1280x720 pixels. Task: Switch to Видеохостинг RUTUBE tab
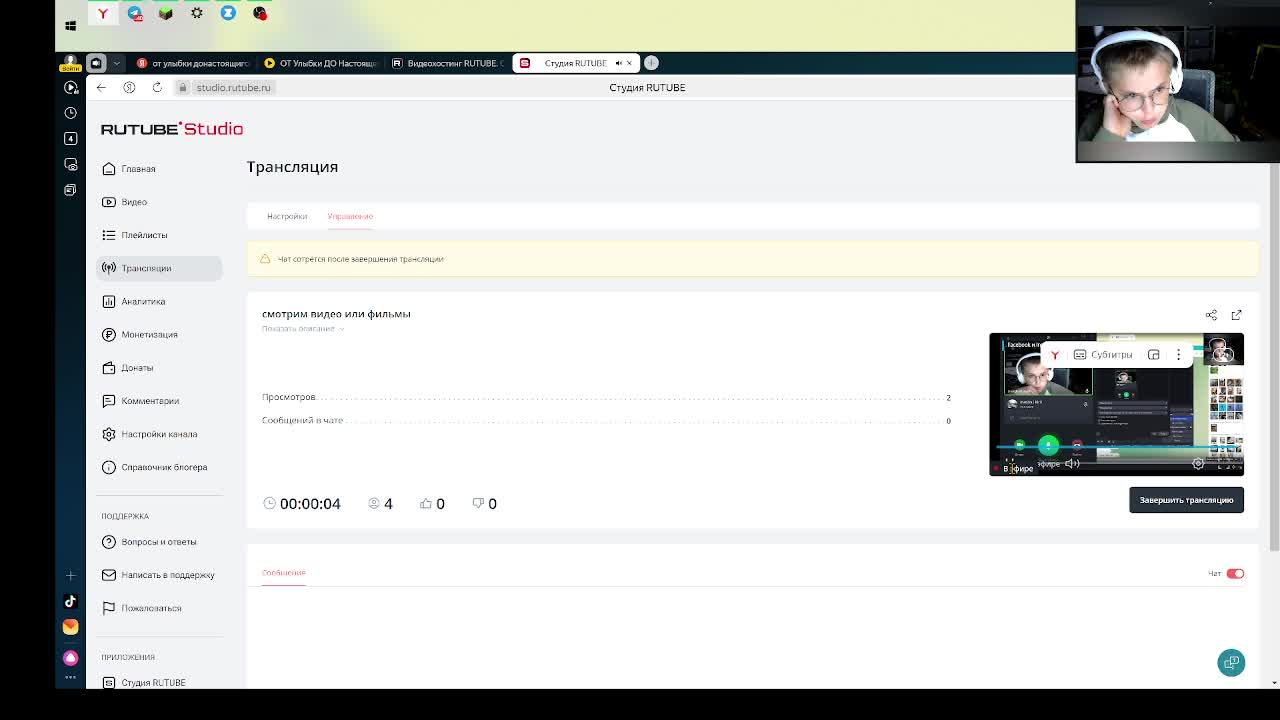(x=449, y=63)
